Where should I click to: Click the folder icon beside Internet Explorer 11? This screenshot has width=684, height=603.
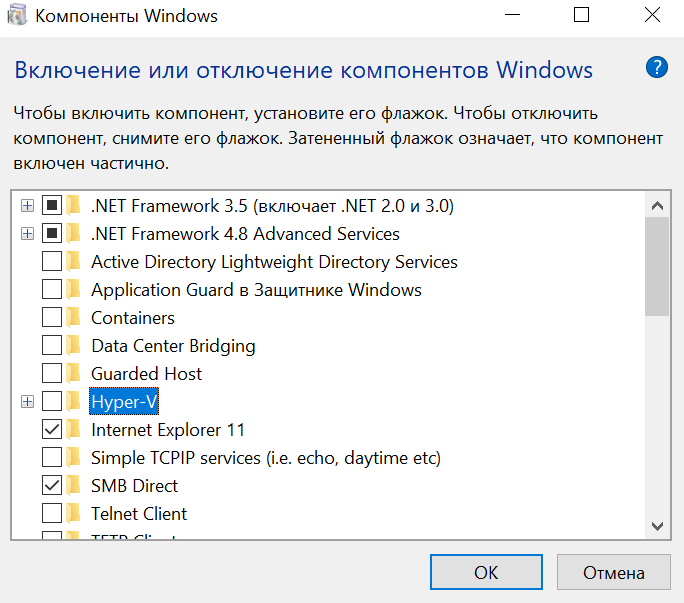[75, 430]
